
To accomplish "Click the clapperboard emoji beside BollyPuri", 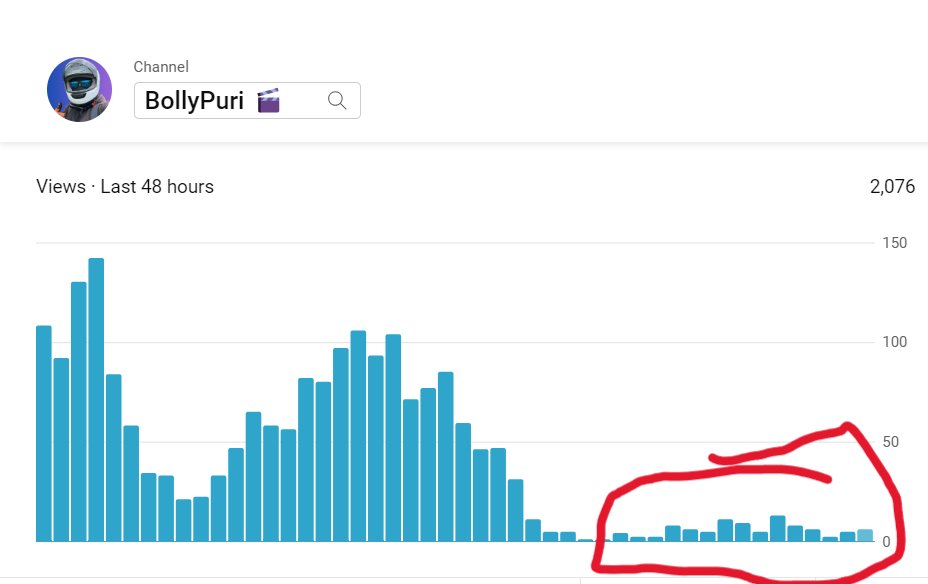I will click(x=268, y=100).
